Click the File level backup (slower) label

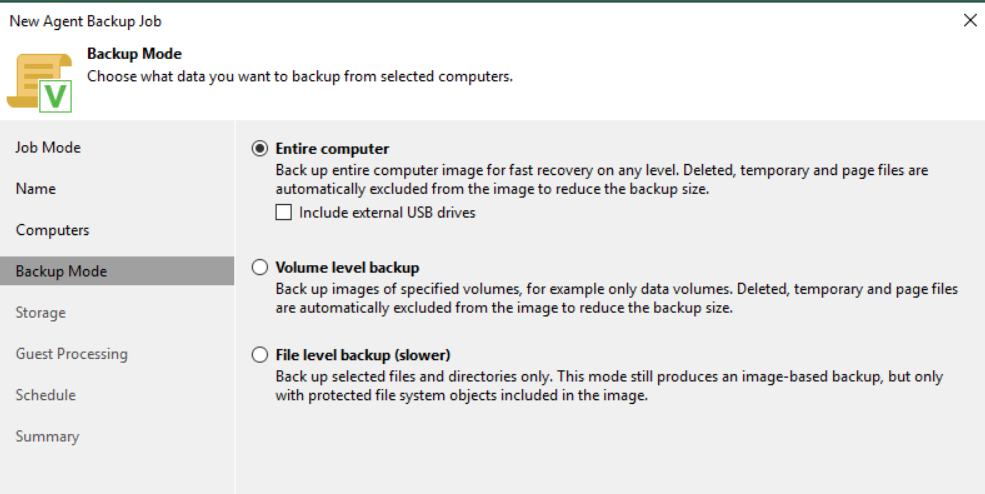[363, 355]
